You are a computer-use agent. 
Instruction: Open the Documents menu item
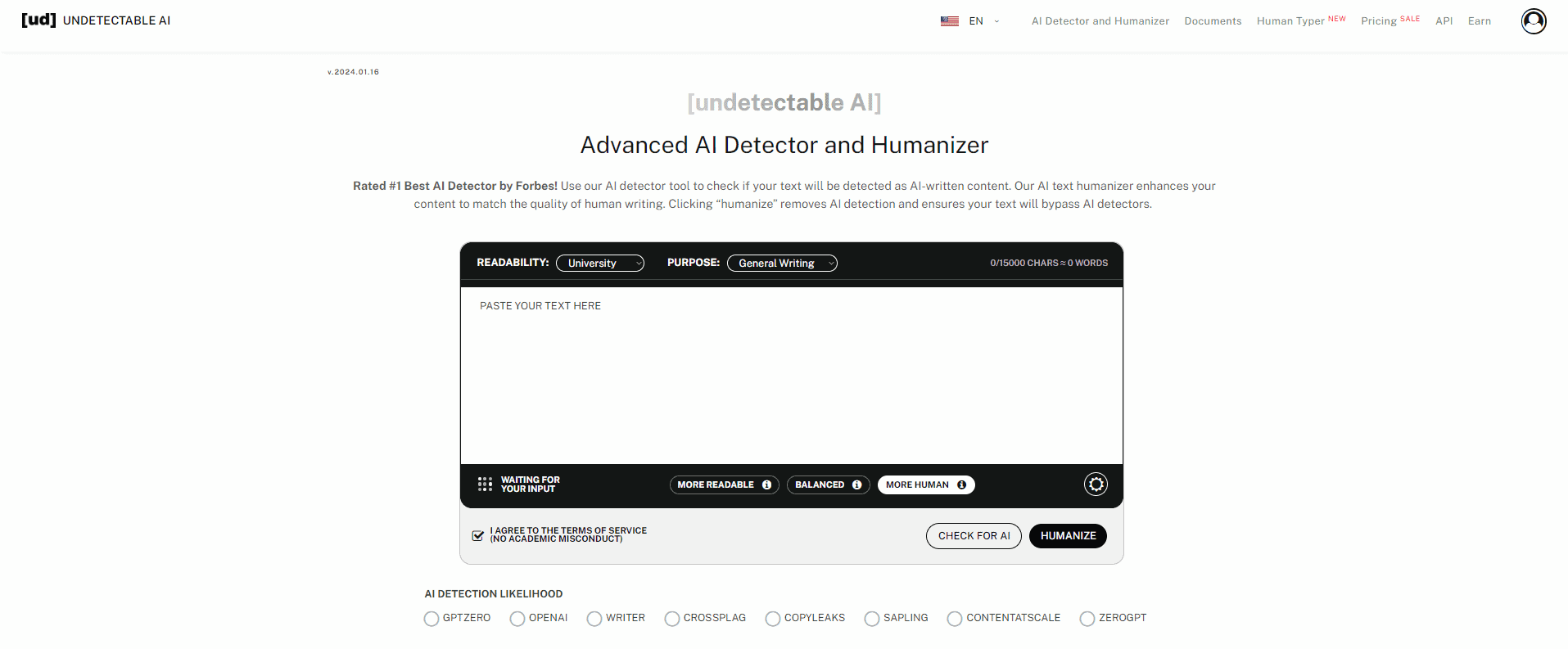click(x=1213, y=21)
